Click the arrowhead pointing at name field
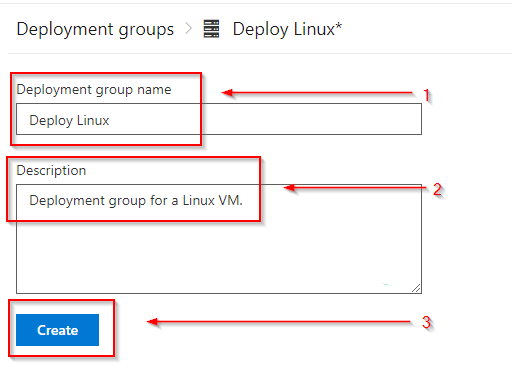This screenshot has height=374, width=512. 228,92
